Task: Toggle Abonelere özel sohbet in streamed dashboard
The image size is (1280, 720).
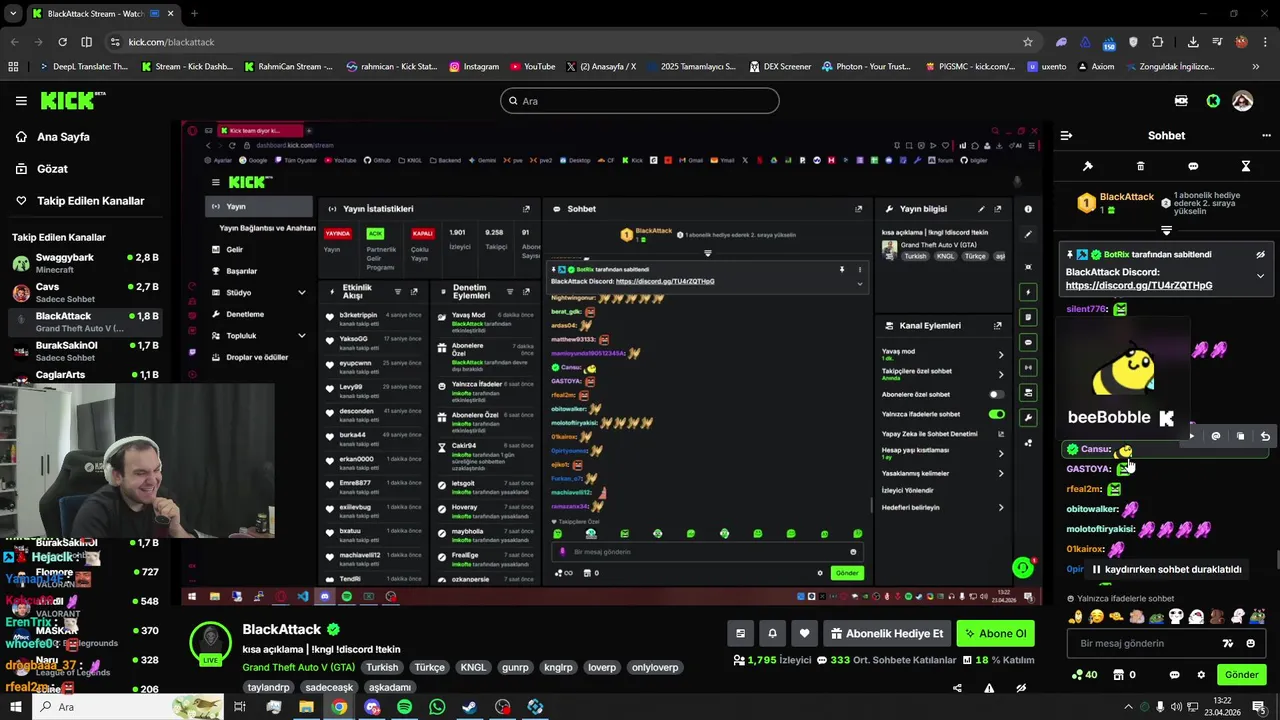Action: pyautogui.click(x=996, y=394)
